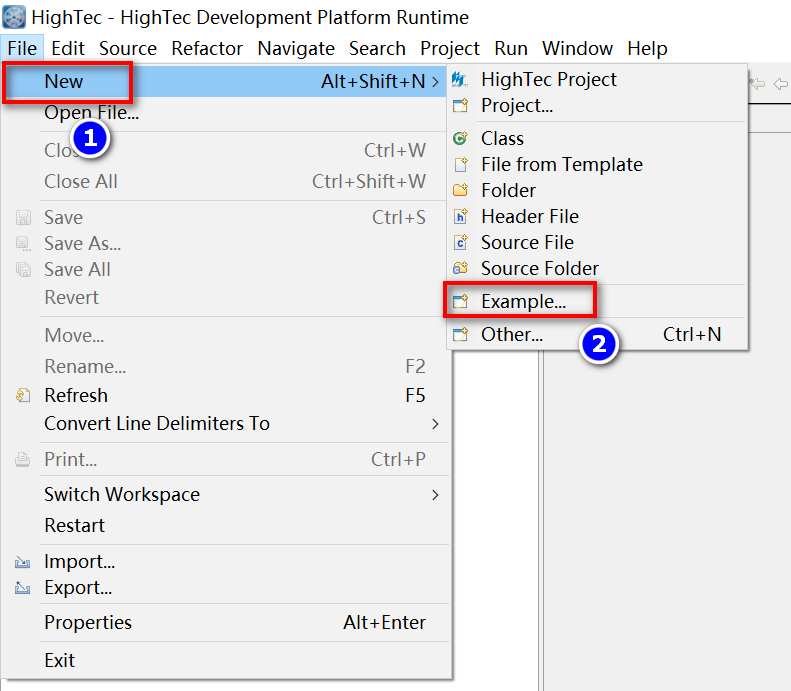Image resolution: width=791 pixels, height=691 pixels.
Task: Select Source File entry
Action: [597, 243]
